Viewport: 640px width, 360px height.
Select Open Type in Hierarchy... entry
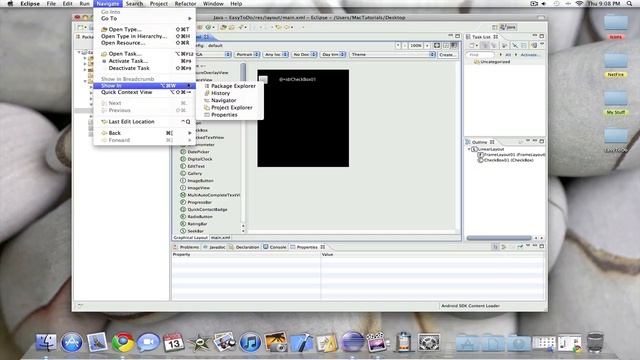click(145, 36)
